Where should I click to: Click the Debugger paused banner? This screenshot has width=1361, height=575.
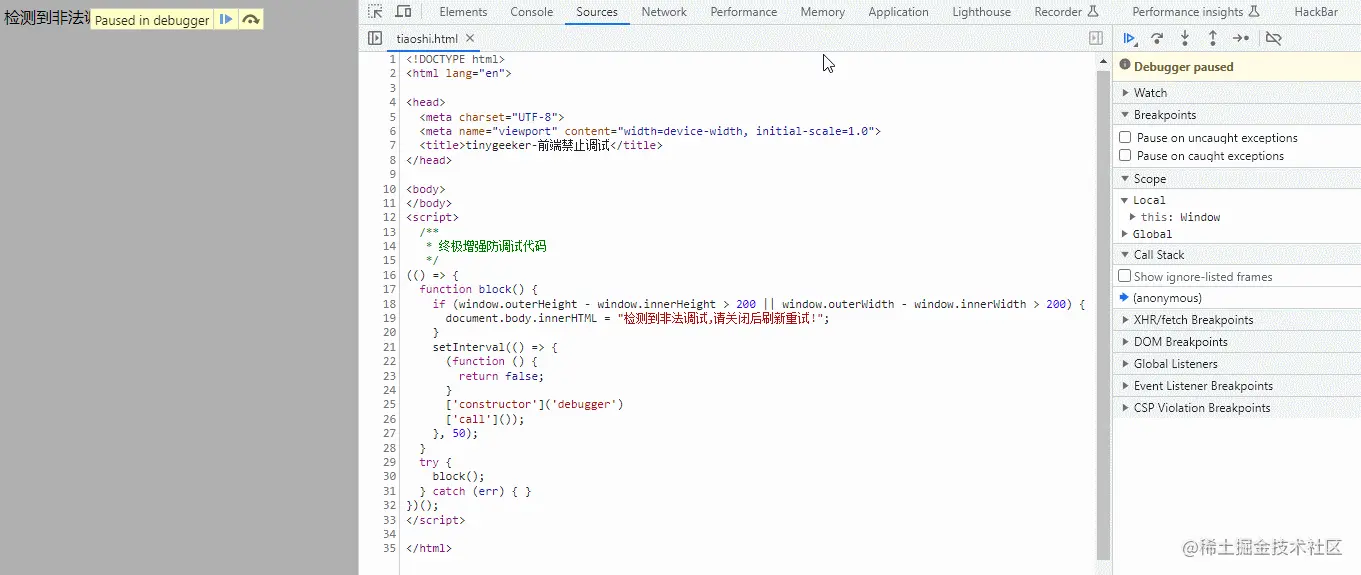pos(1236,66)
